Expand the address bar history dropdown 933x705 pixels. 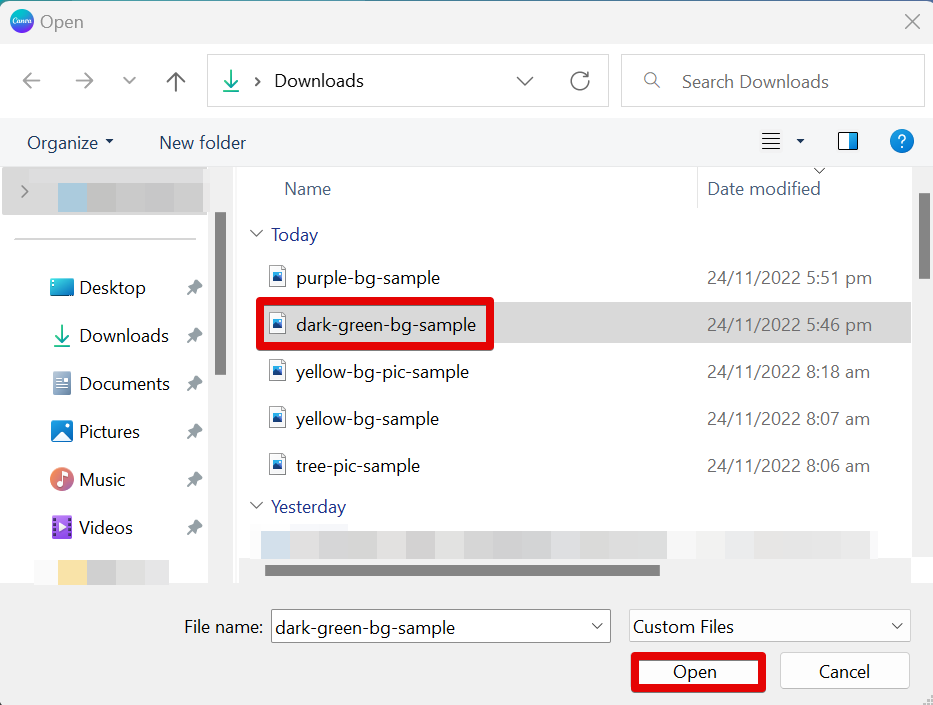pyautogui.click(x=525, y=81)
